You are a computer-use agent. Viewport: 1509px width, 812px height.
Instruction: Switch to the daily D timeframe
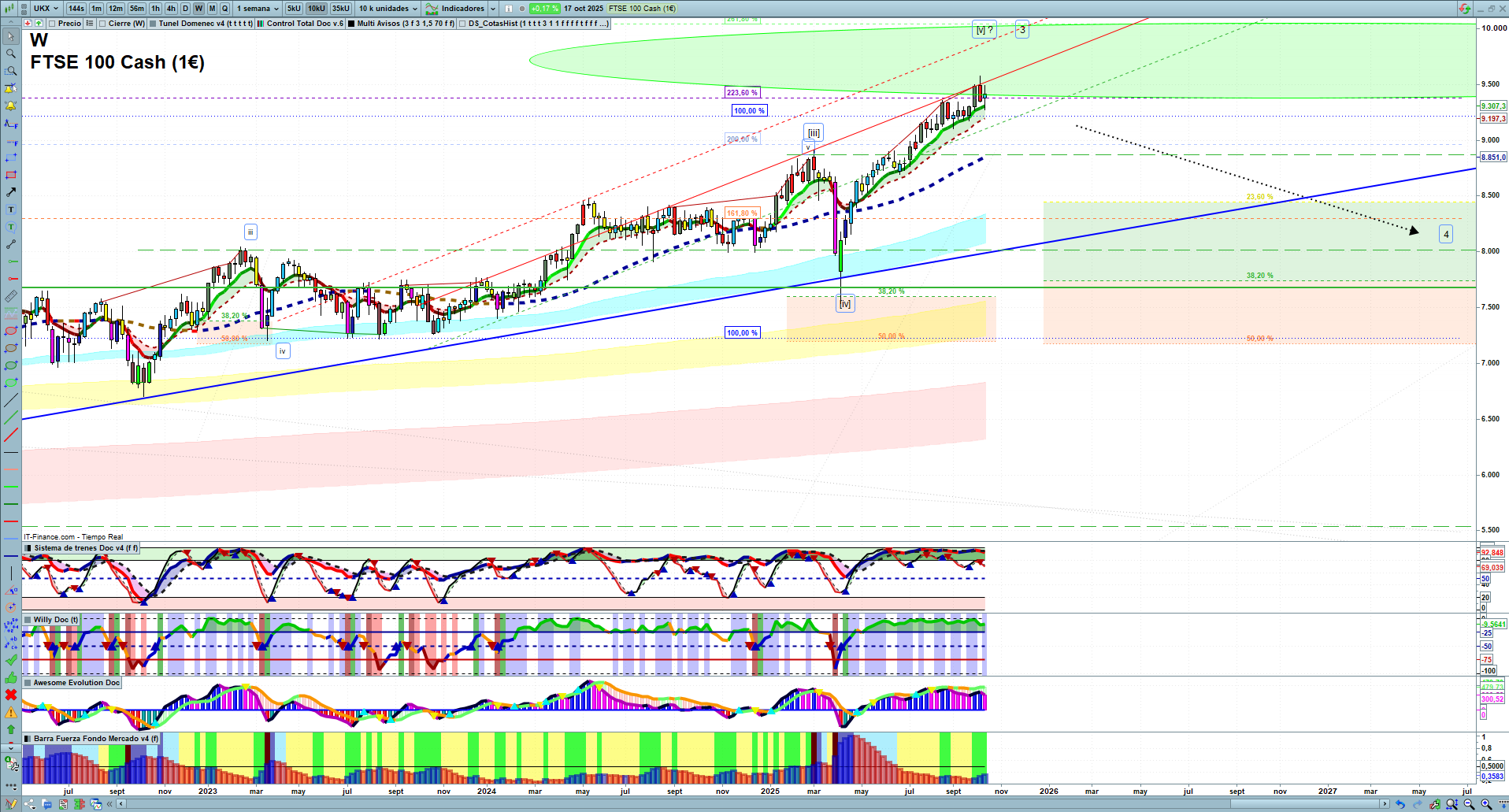[x=185, y=9]
